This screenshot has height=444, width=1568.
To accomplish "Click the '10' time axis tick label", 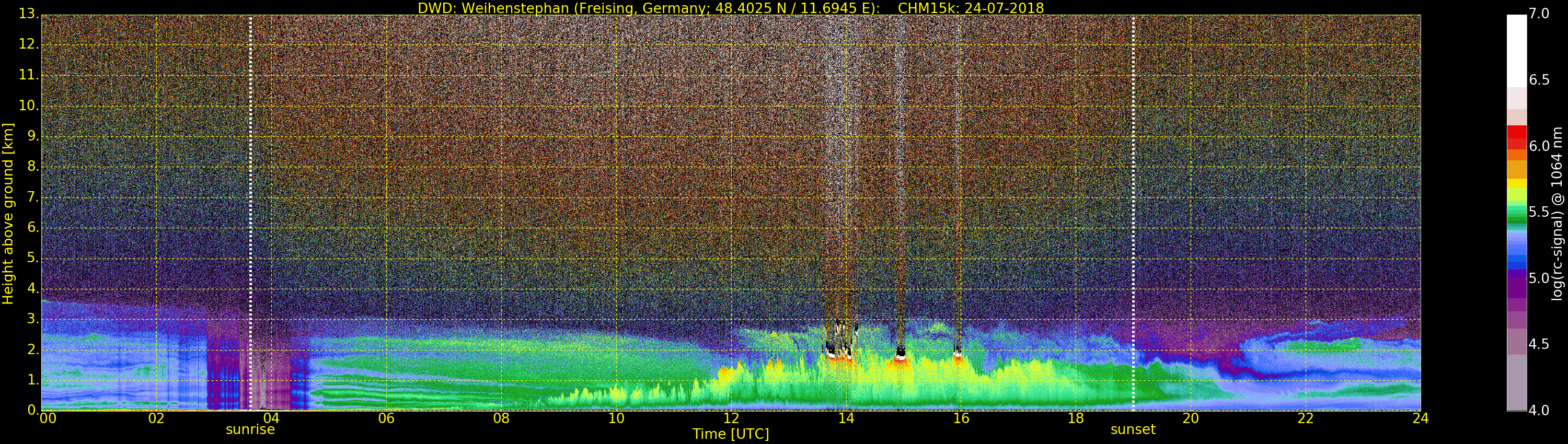I will coord(616,418).
